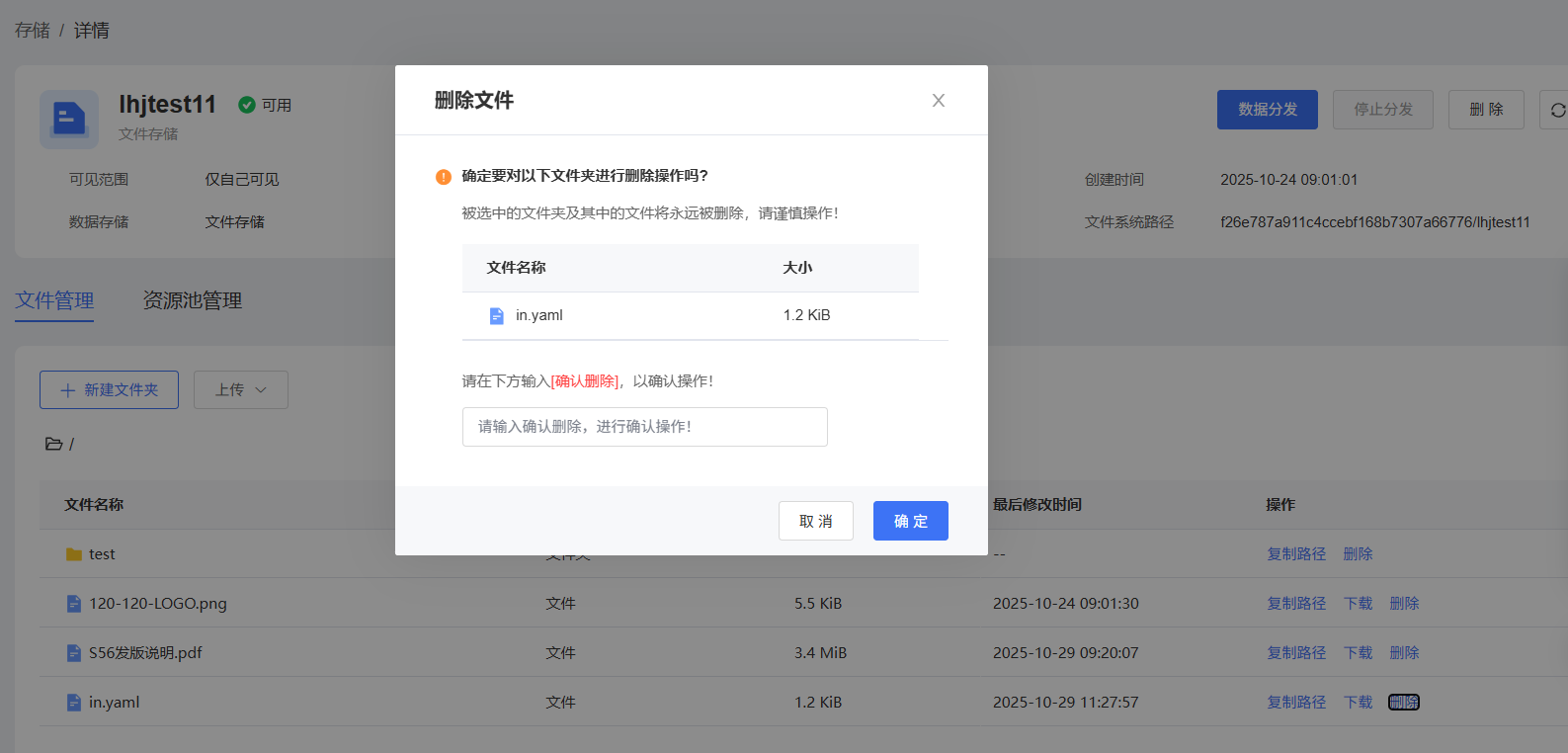
Task: Click the green 可用 status check icon
Action: 247,105
